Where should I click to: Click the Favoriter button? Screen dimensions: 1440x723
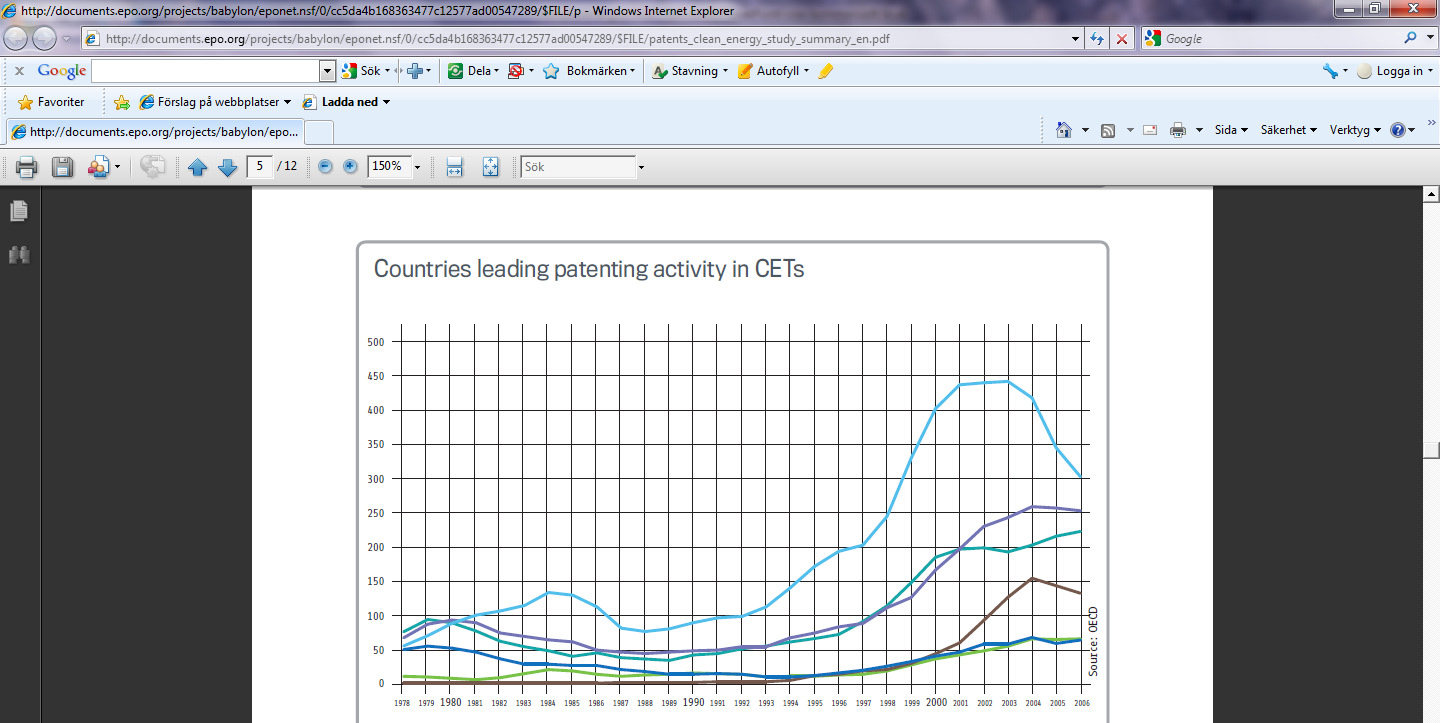[52, 102]
